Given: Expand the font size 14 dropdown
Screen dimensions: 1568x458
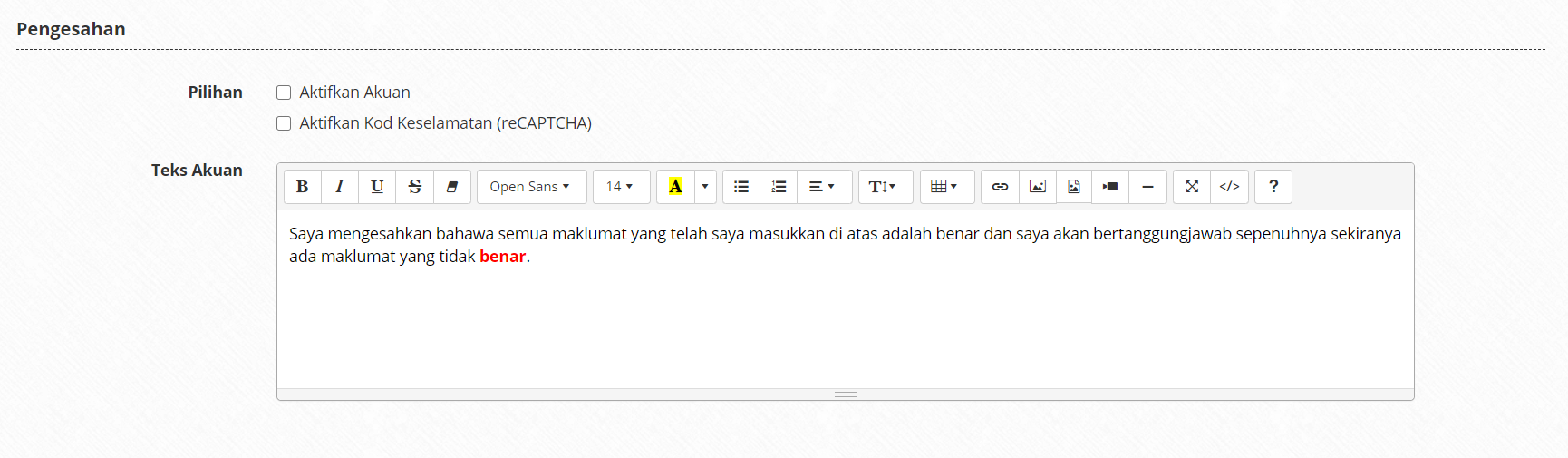Looking at the screenshot, I should (621, 187).
